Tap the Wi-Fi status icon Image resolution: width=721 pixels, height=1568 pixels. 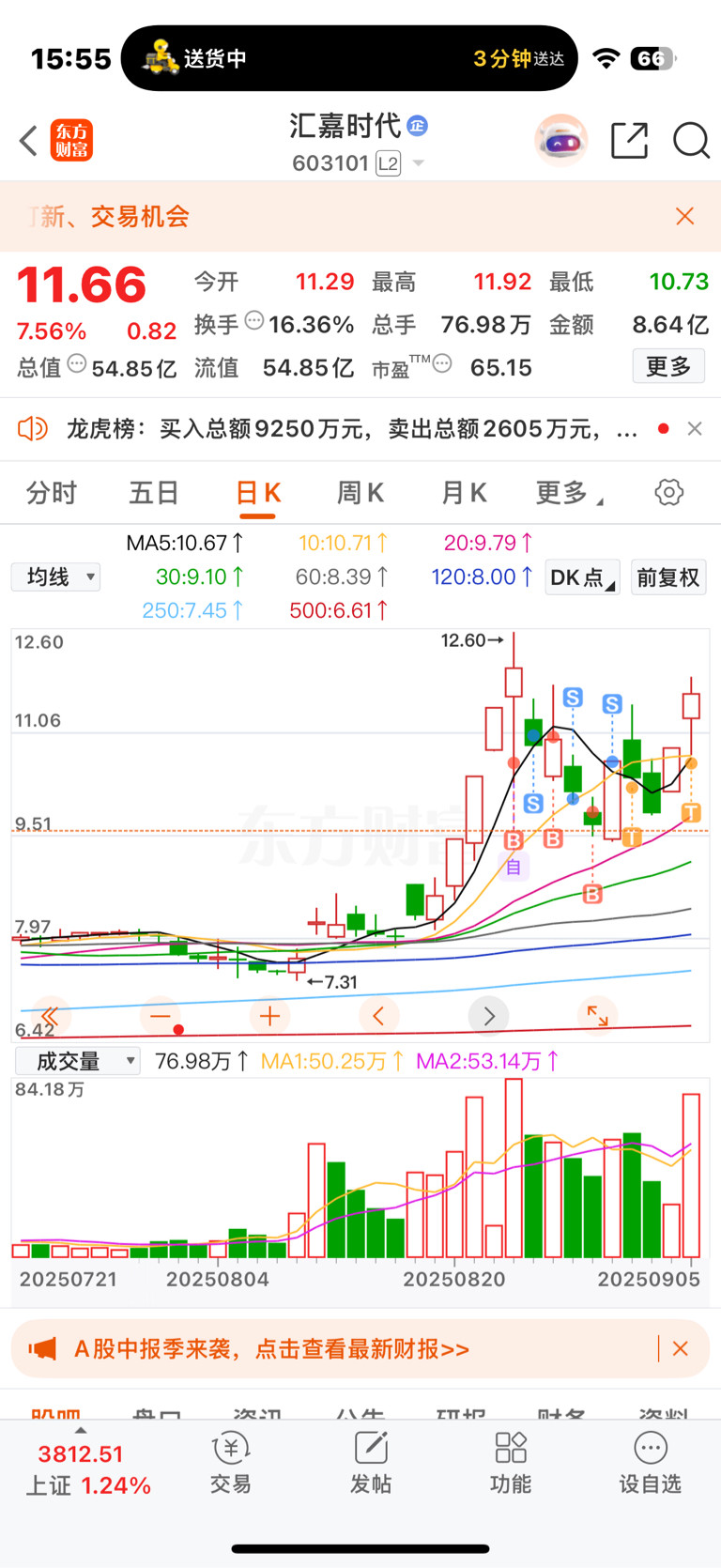tap(607, 58)
